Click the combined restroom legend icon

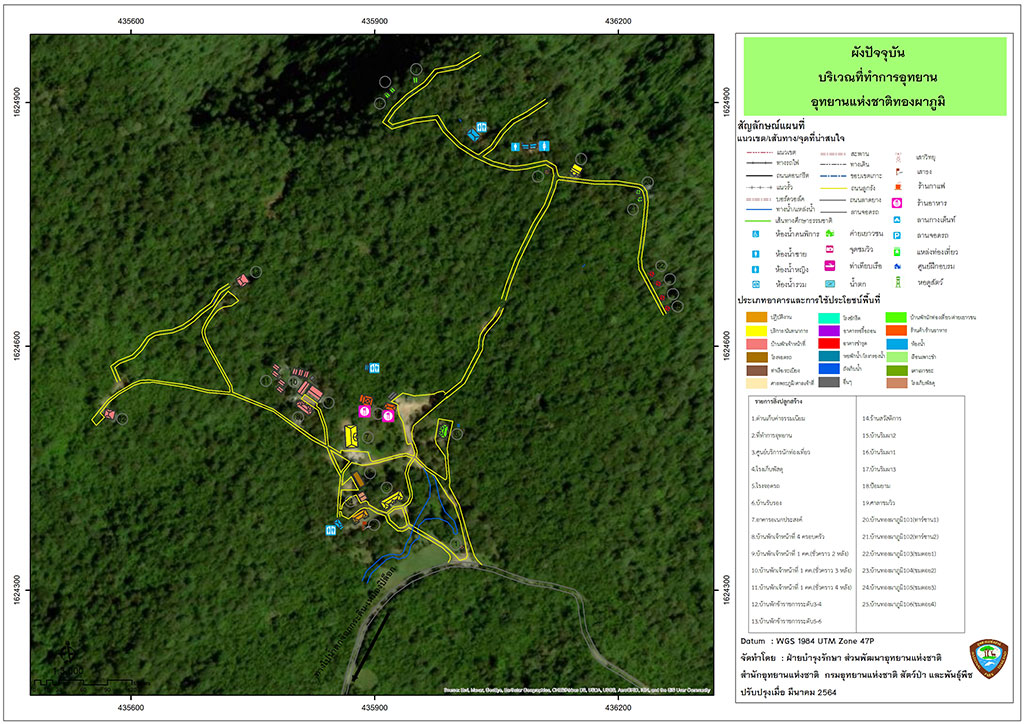[756, 285]
